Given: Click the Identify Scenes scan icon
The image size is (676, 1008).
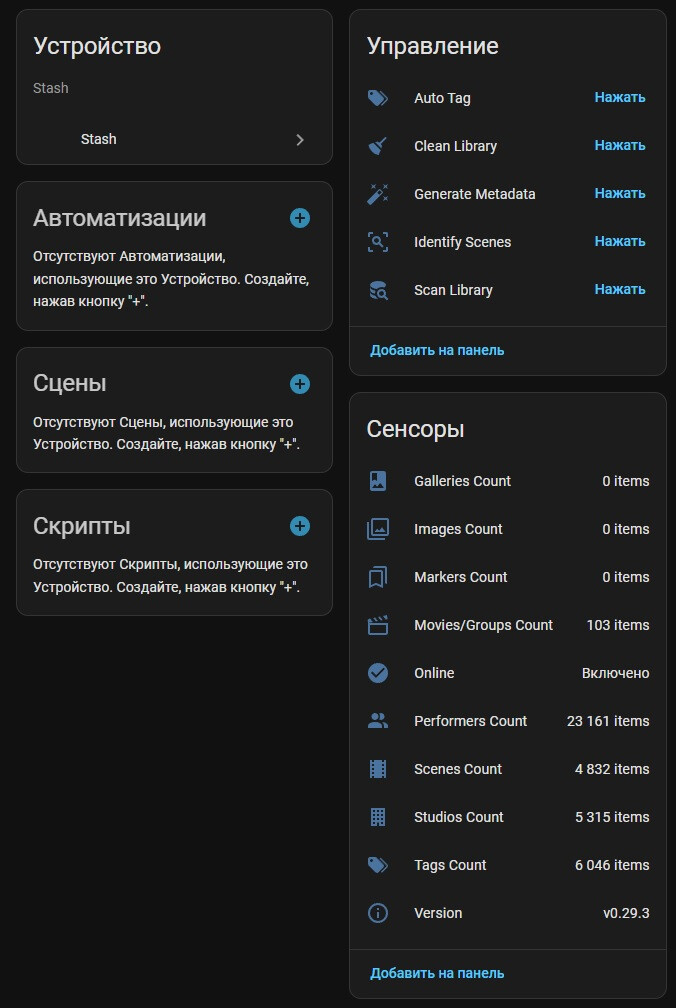Looking at the screenshot, I should (x=377, y=242).
